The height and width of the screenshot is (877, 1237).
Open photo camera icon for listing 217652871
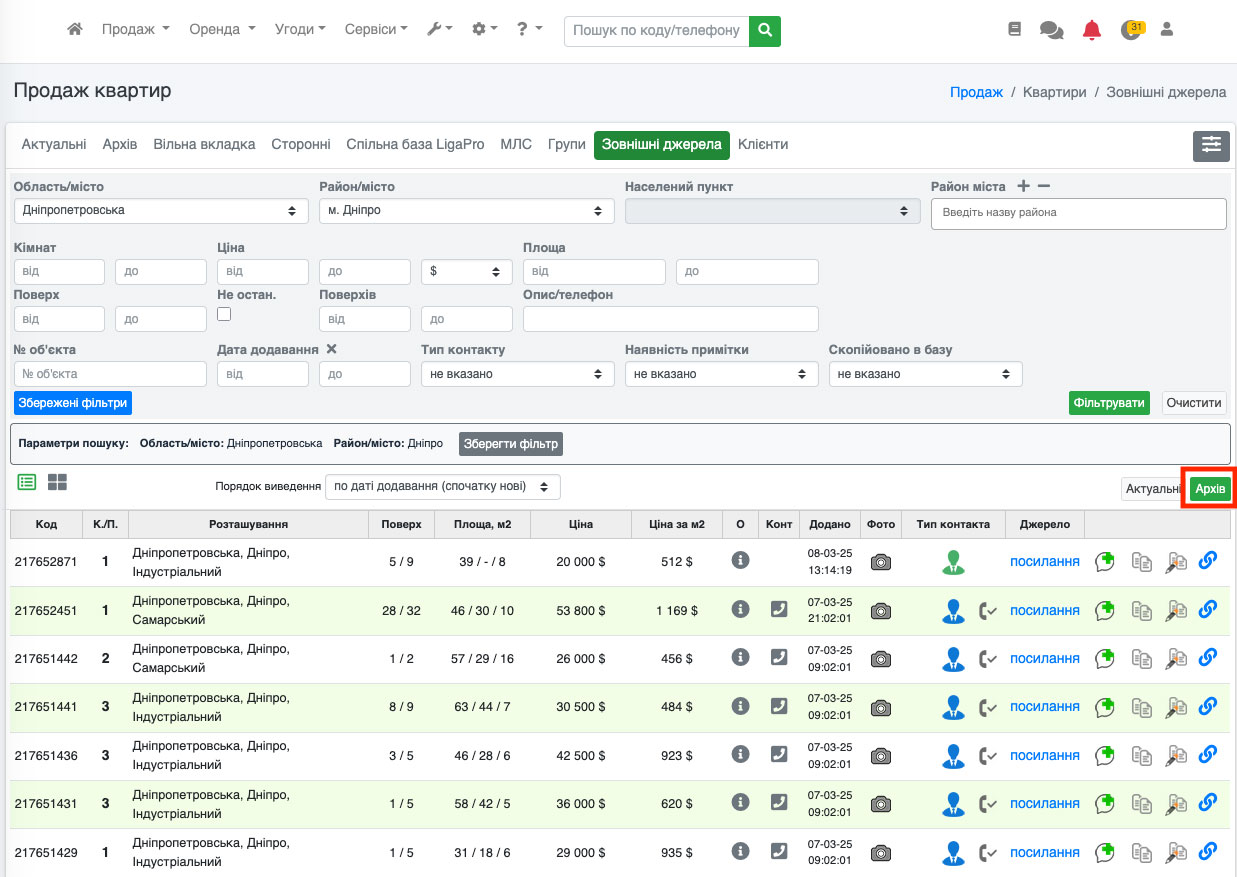pyautogui.click(x=880, y=562)
